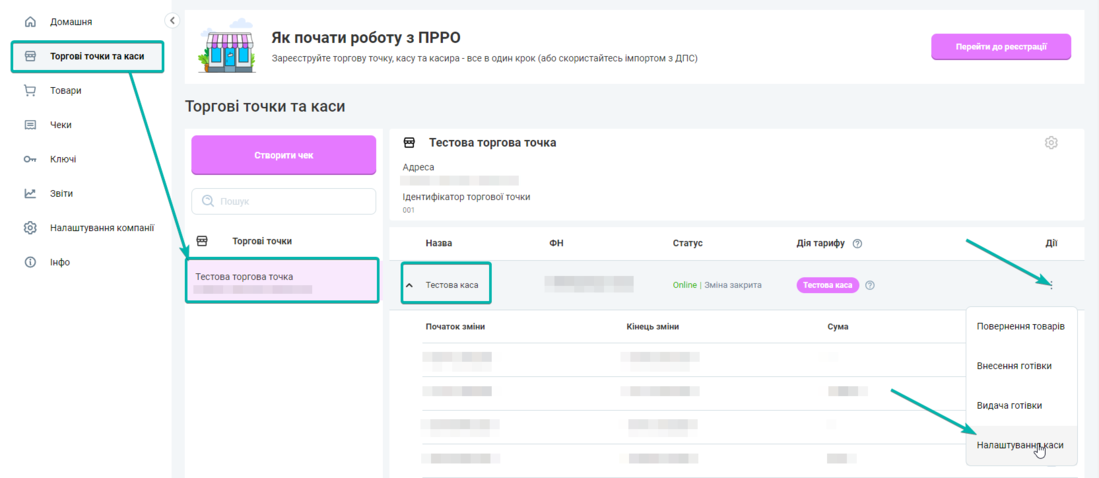Click the Перейти до реєстрації button

(1000, 47)
